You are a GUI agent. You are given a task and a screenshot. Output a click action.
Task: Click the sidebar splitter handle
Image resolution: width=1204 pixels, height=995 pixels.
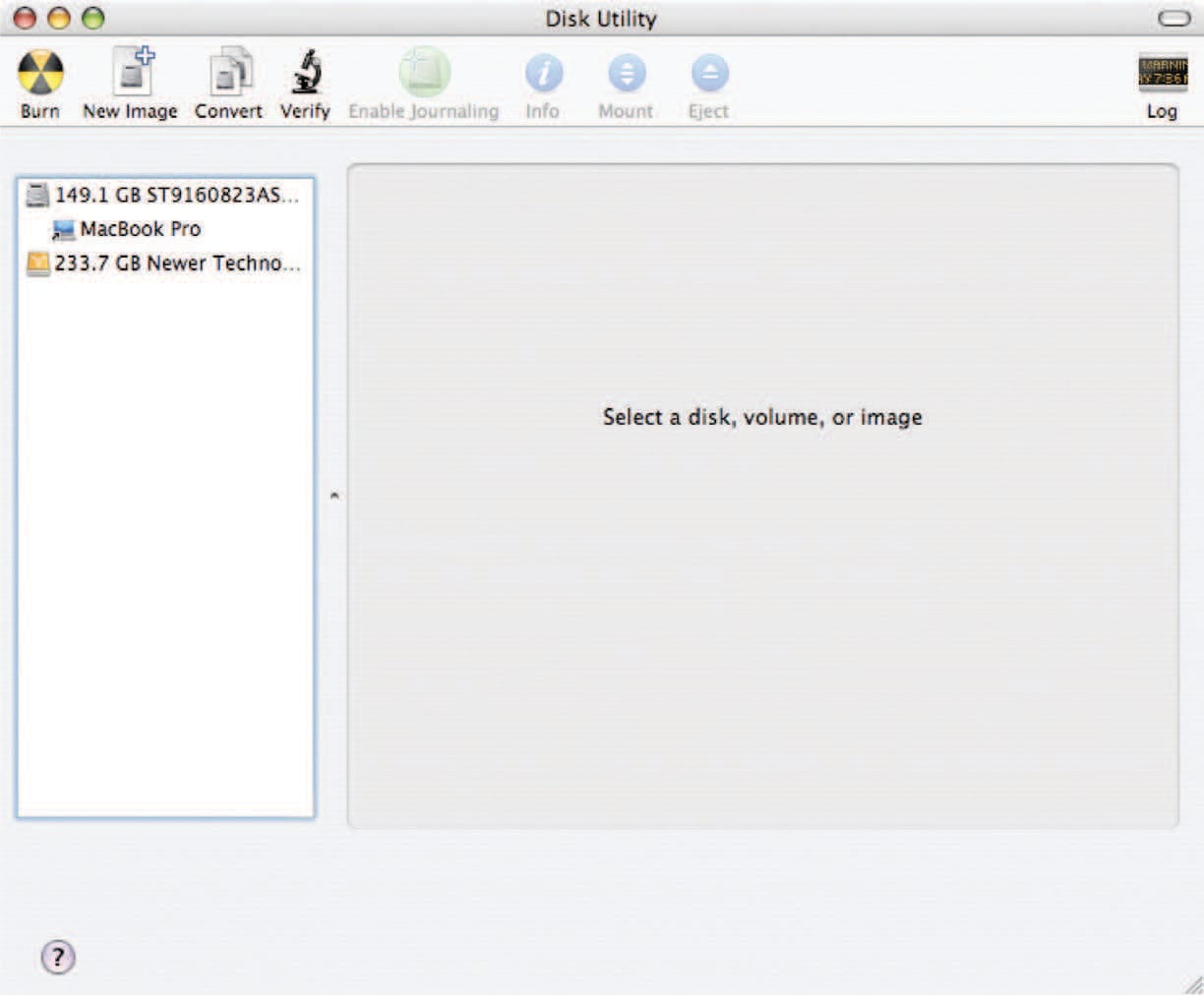click(334, 497)
